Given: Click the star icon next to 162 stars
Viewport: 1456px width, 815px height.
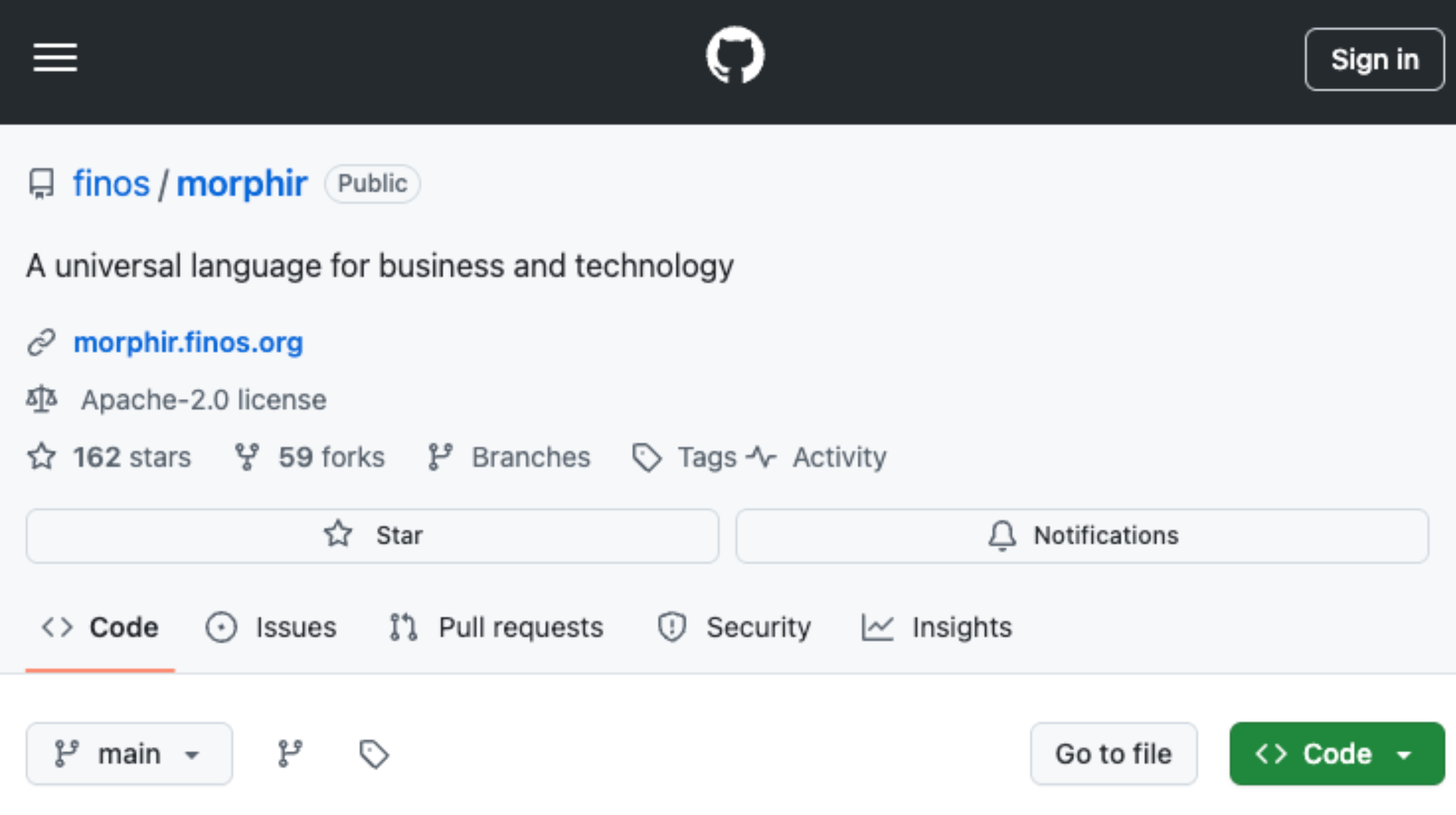Looking at the screenshot, I should point(41,457).
